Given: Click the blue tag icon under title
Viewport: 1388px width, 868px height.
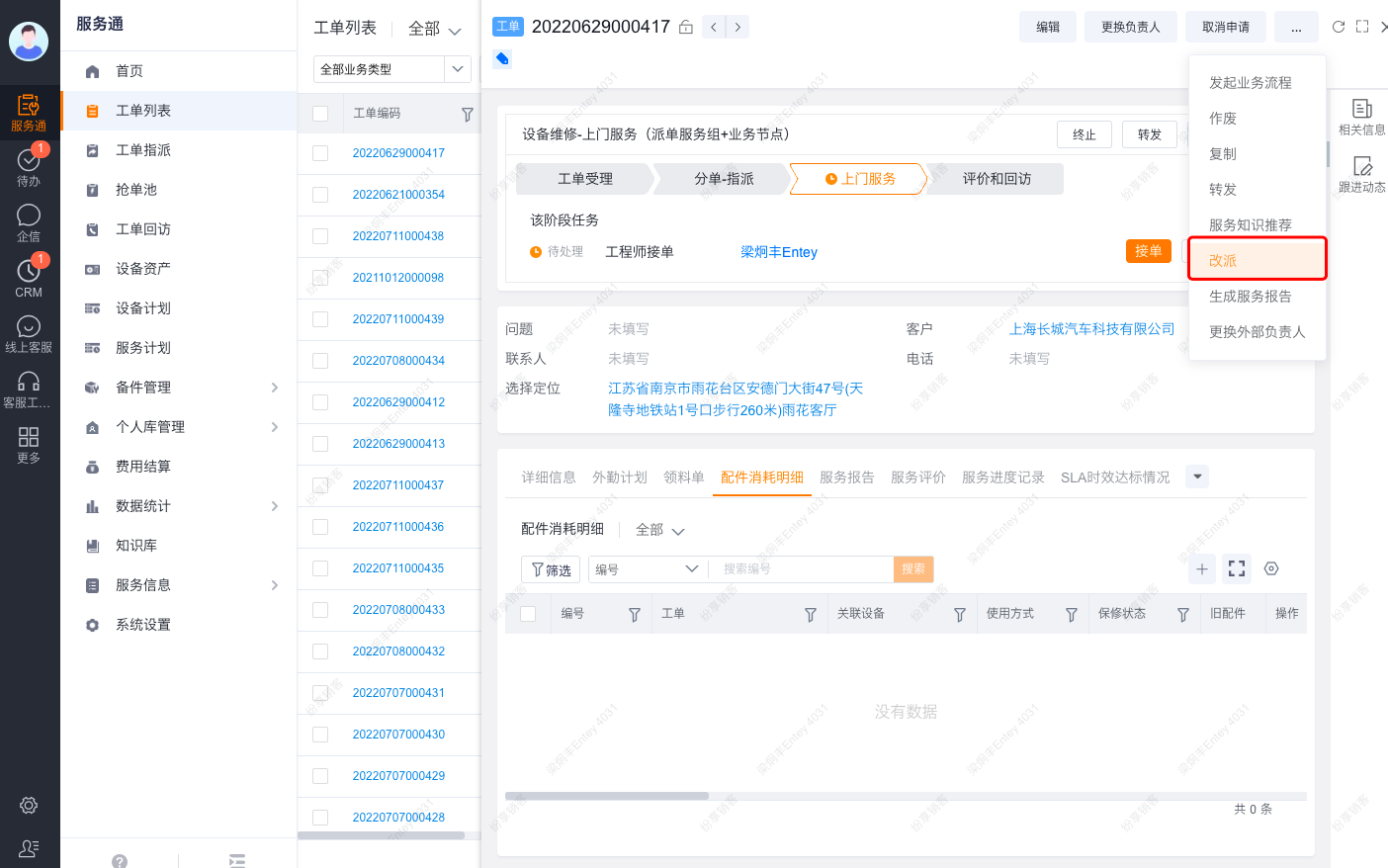Looking at the screenshot, I should point(502,58).
